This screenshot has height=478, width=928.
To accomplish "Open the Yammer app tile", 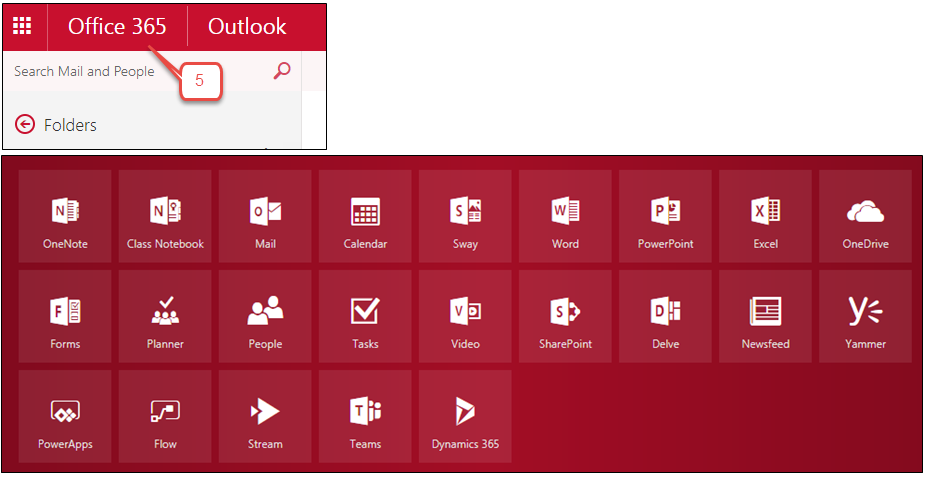I will (865, 316).
